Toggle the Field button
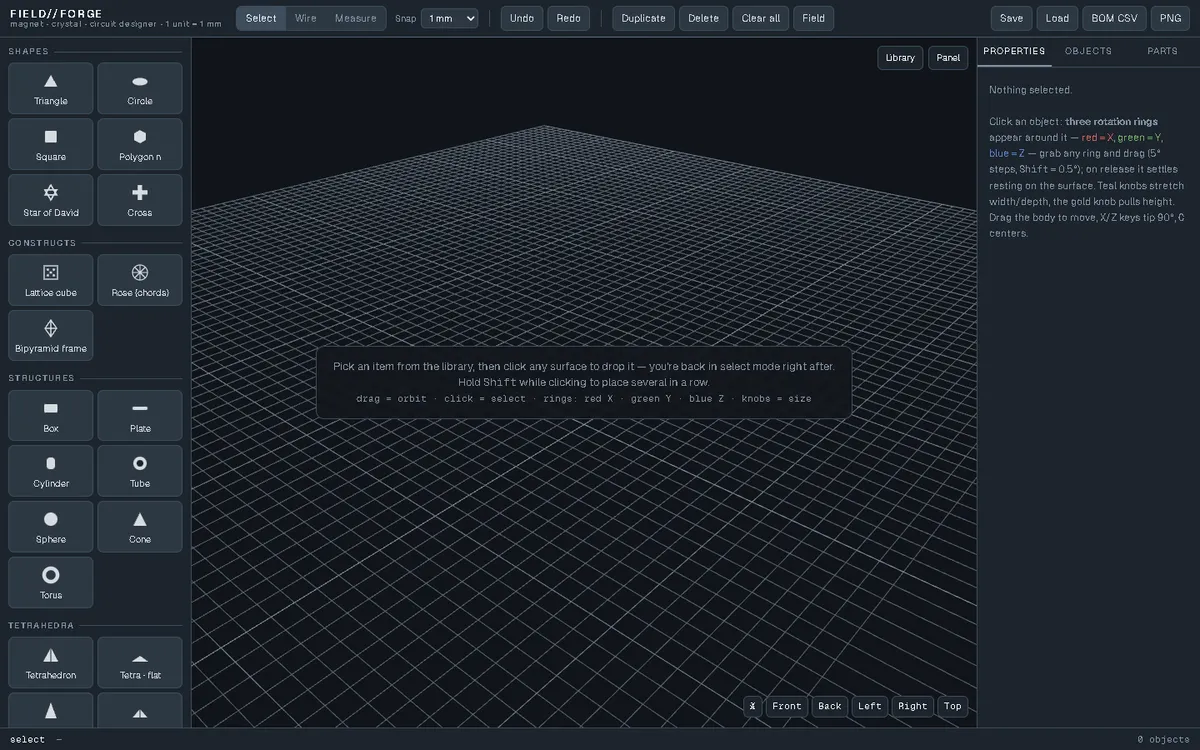 [814, 18]
